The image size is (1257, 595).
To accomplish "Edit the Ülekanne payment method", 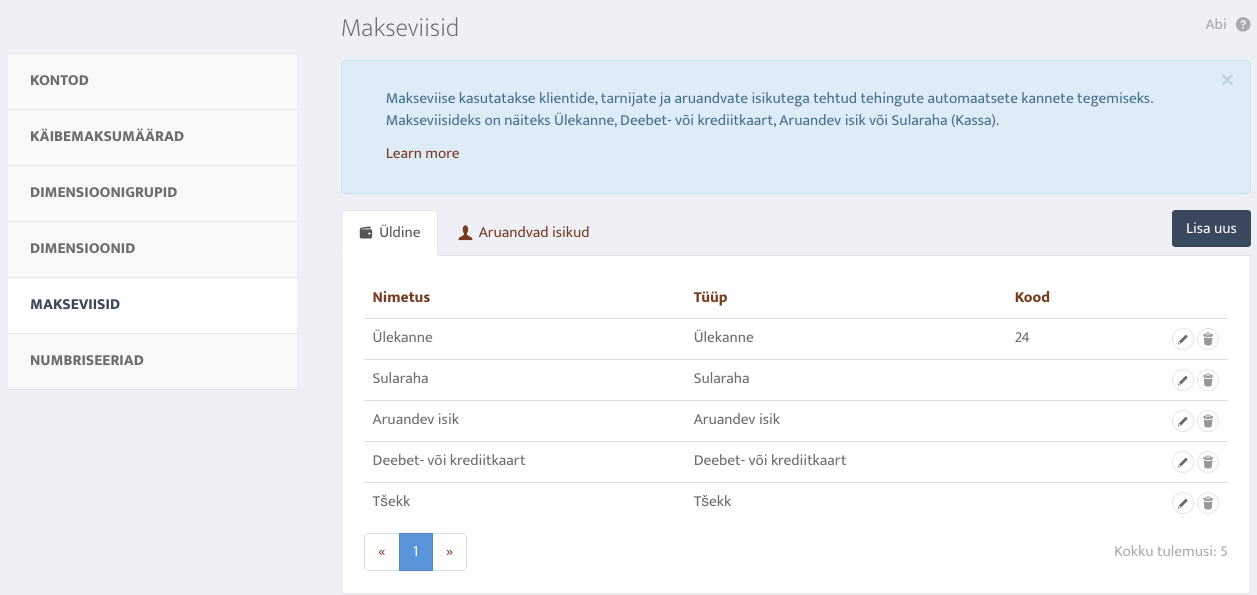I will tap(1182, 339).
